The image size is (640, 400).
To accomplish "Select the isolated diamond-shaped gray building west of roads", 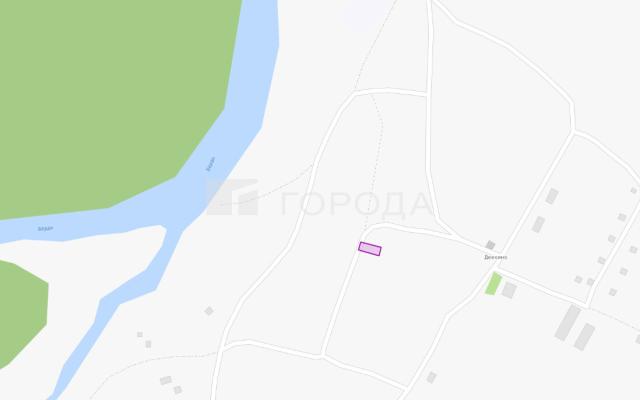I will pos(209,311).
